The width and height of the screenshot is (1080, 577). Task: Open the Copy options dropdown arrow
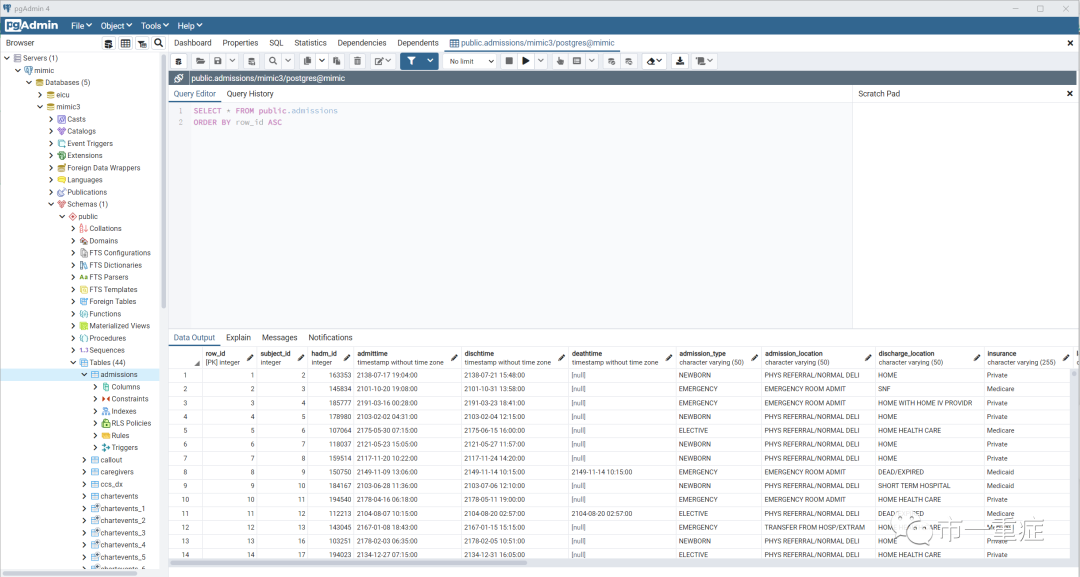pos(322,61)
